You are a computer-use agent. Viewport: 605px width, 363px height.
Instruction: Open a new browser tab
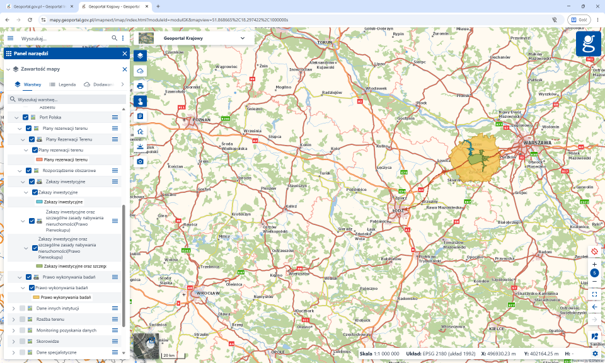pos(158,7)
